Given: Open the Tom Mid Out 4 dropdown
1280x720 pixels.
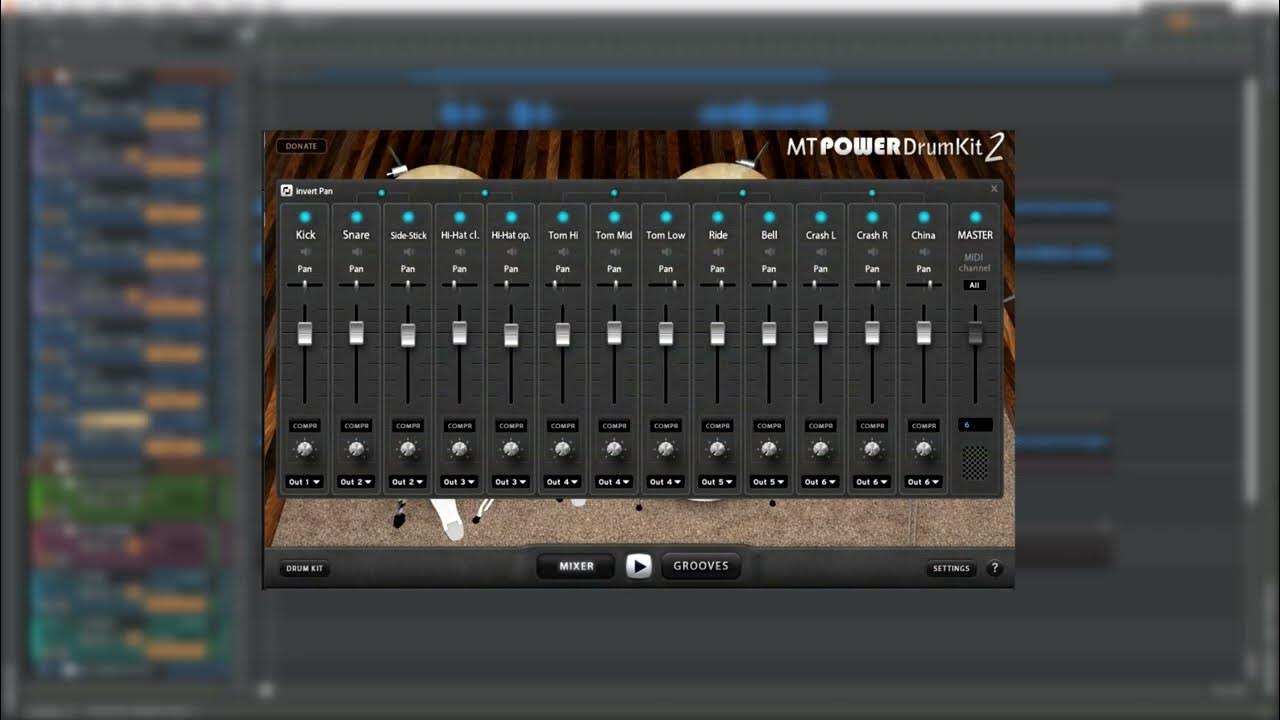Looking at the screenshot, I should click(x=614, y=482).
